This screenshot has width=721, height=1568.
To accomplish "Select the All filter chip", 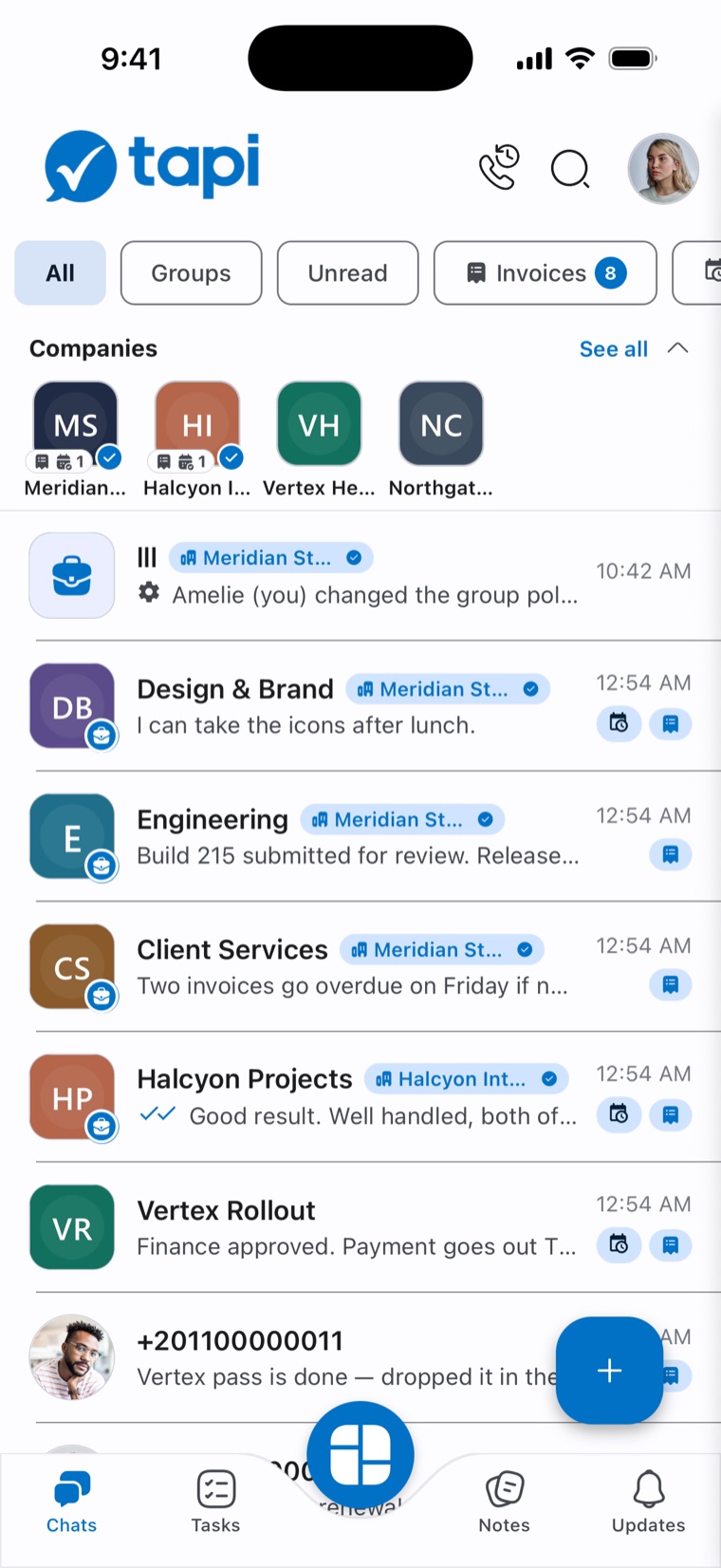I will [x=60, y=273].
